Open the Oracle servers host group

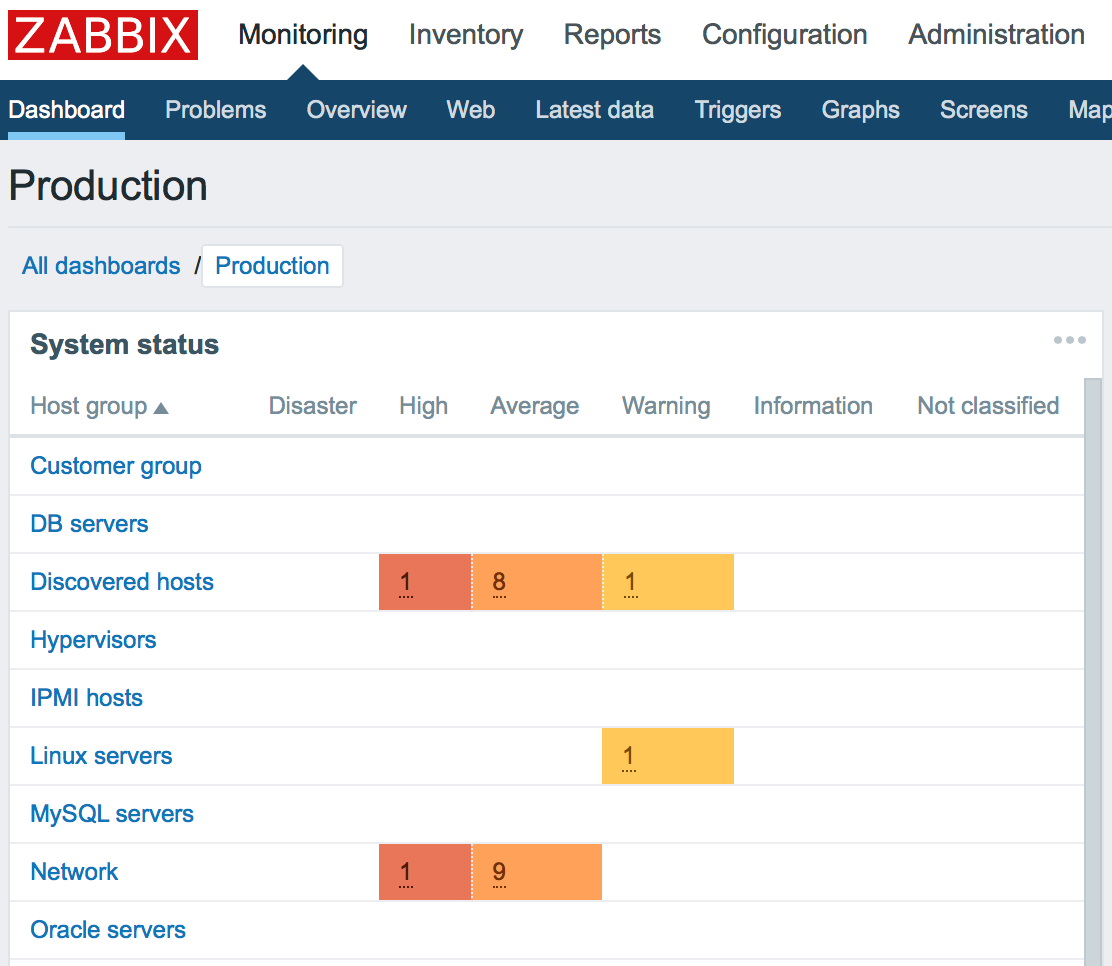pos(108,930)
